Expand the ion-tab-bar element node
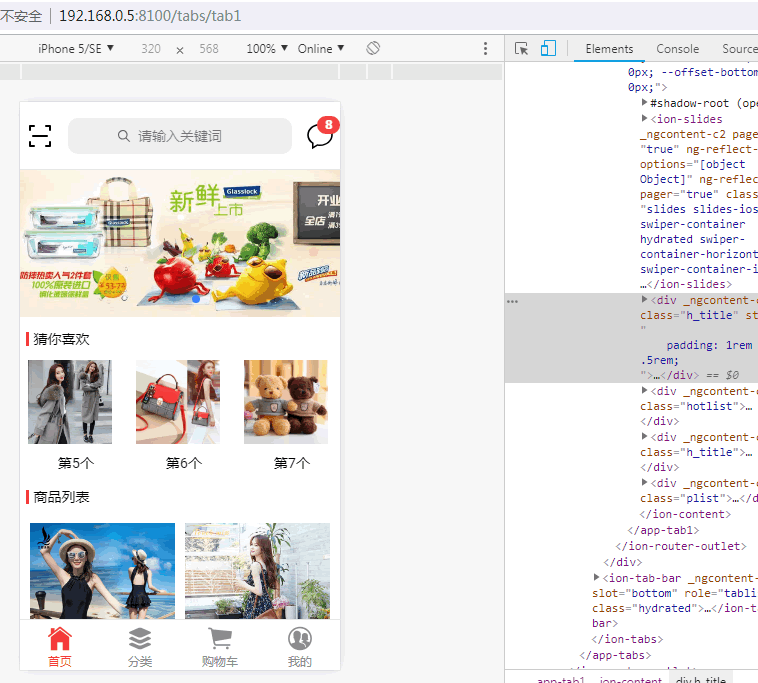The width and height of the screenshot is (758, 683). click(x=596, y=577)
